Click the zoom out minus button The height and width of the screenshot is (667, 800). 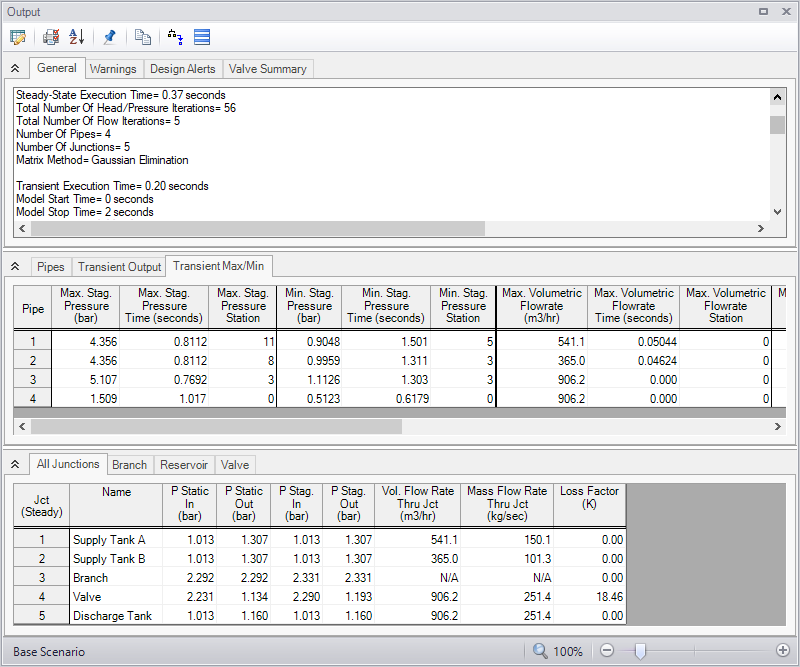click(606, 651)
